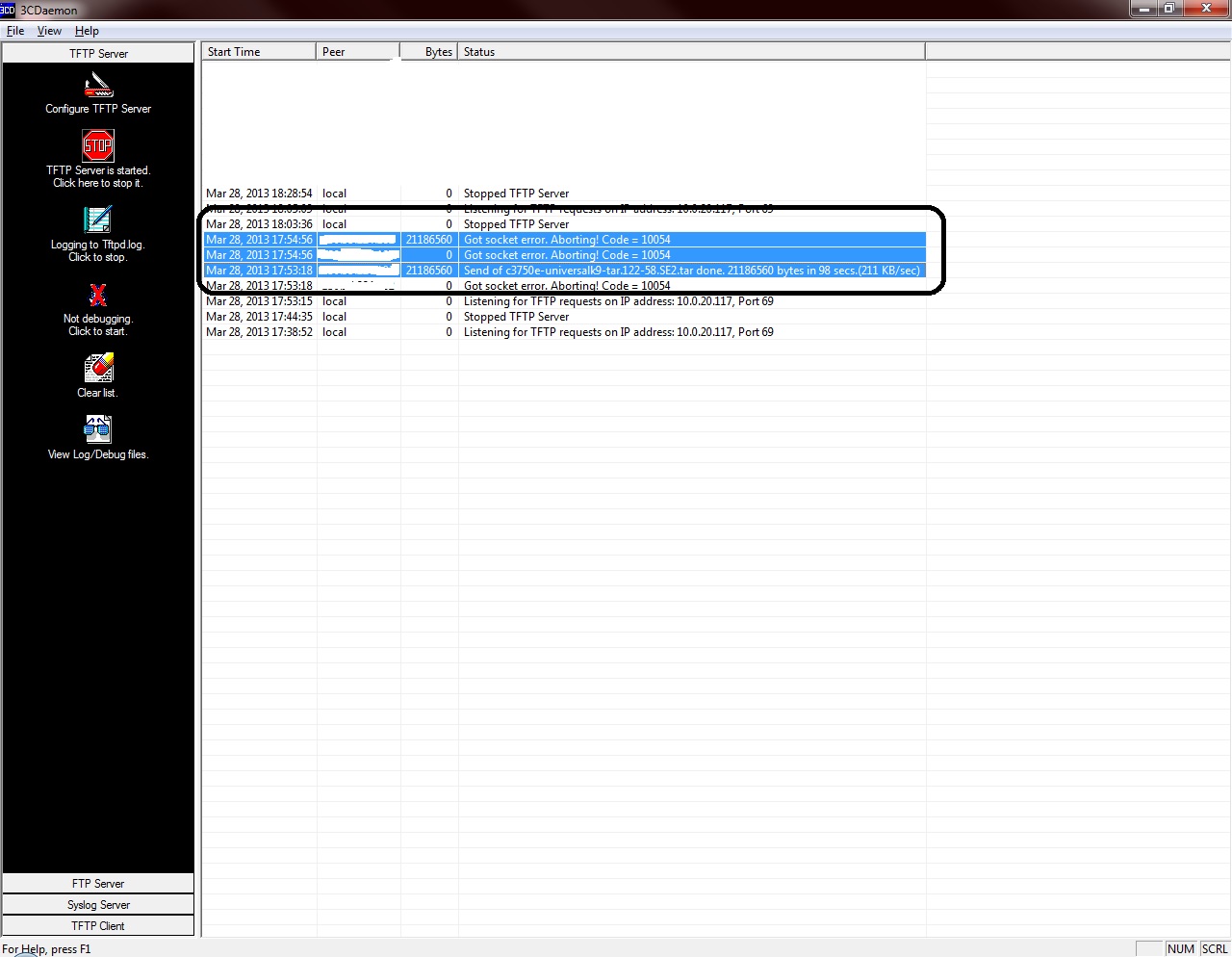Click 'Configure TFTP Server' label
Screen dimensions: 1232x957
pos(98,109)
